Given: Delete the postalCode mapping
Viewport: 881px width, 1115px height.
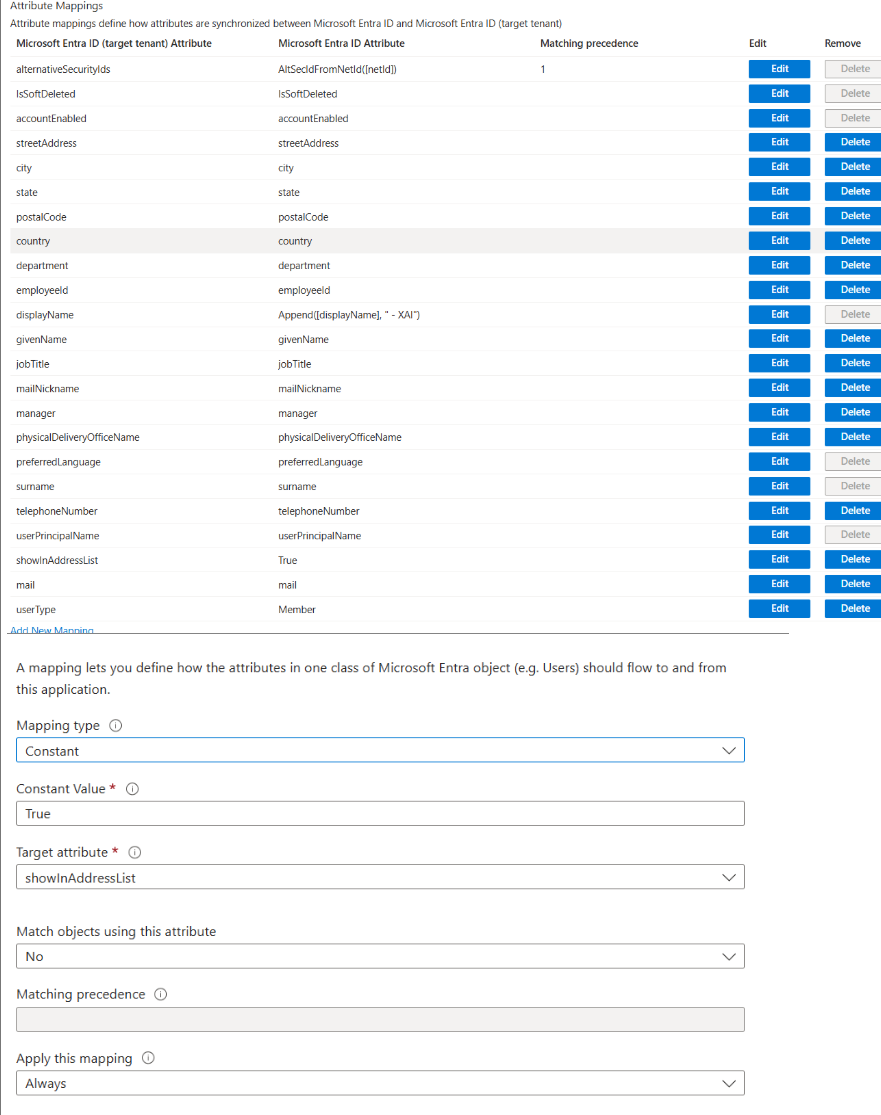Looking at the screenshot, I should point(855,215).
